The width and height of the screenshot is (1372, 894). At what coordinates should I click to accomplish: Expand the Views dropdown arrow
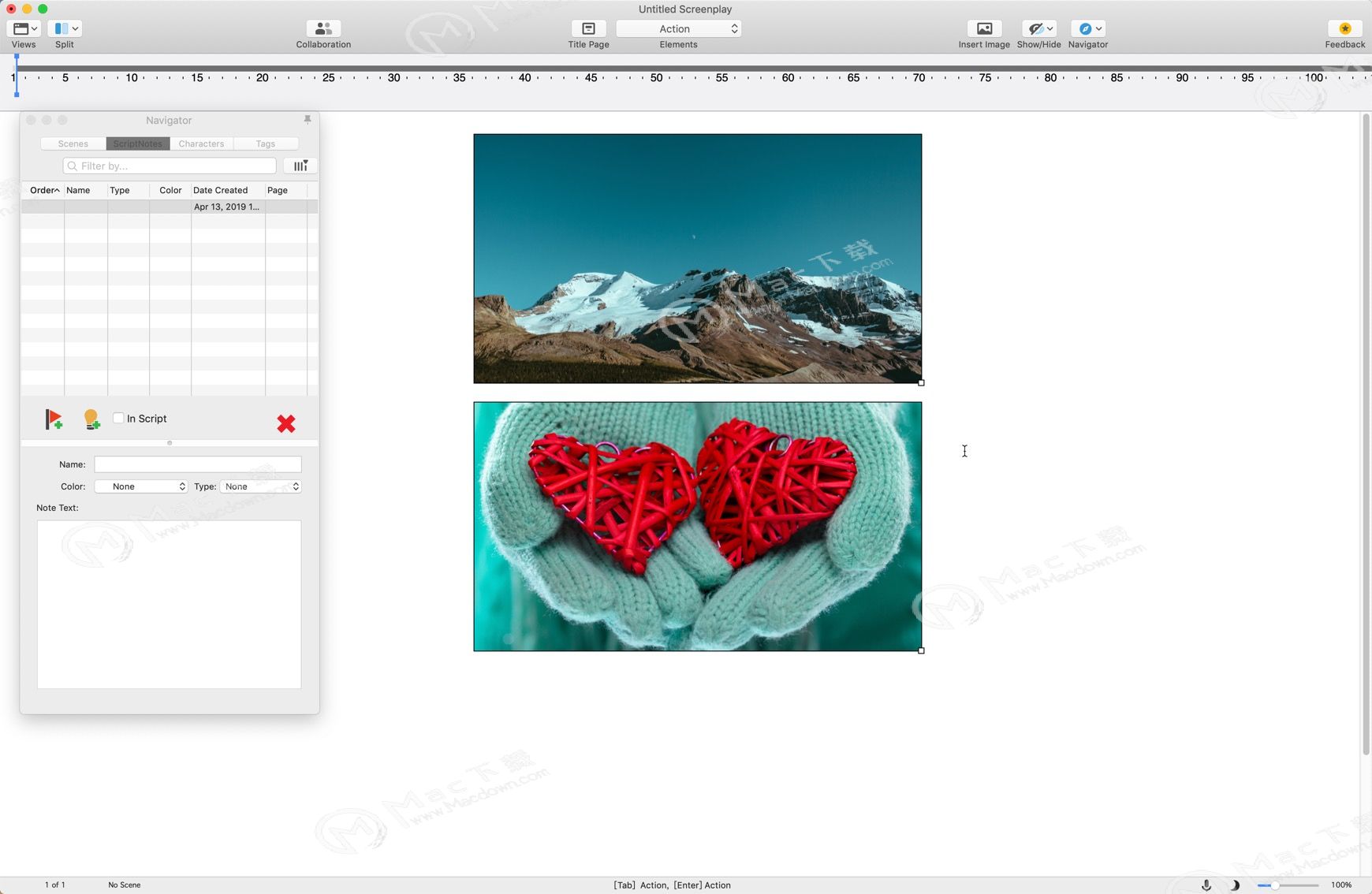(34, 28)
